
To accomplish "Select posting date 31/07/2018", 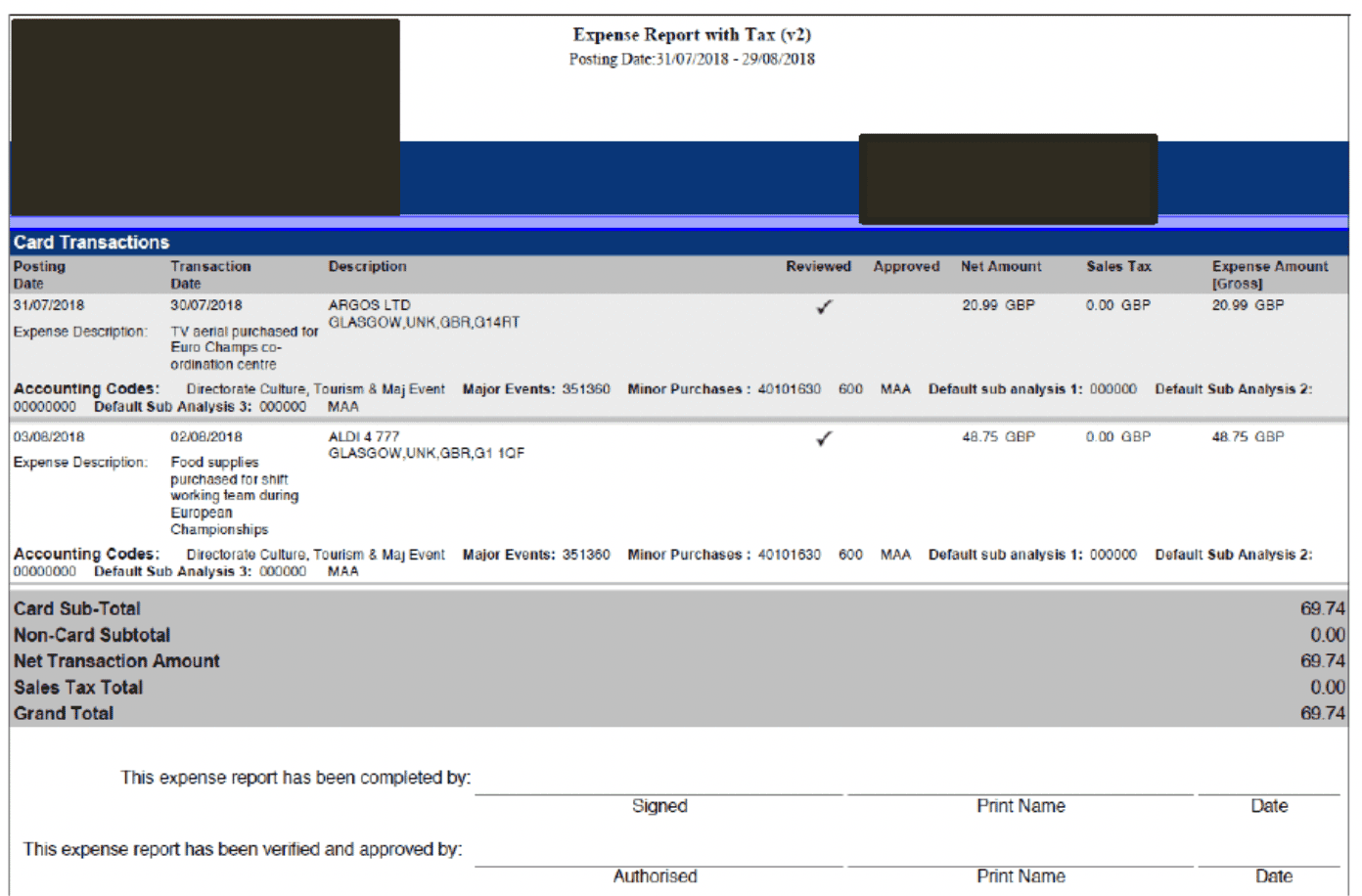I will point(49,305).
